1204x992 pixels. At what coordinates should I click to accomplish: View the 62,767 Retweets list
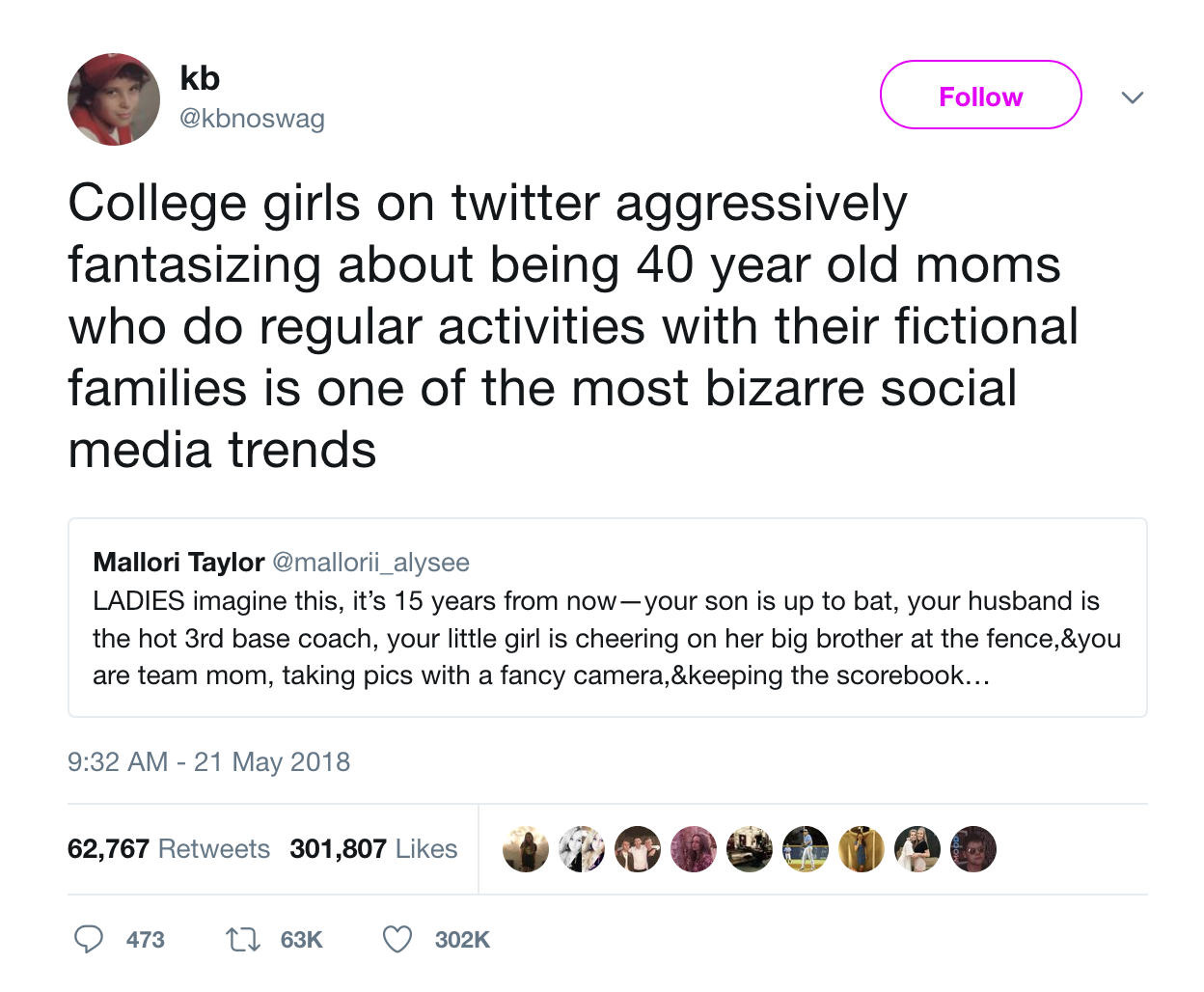[x=169, y=849]
